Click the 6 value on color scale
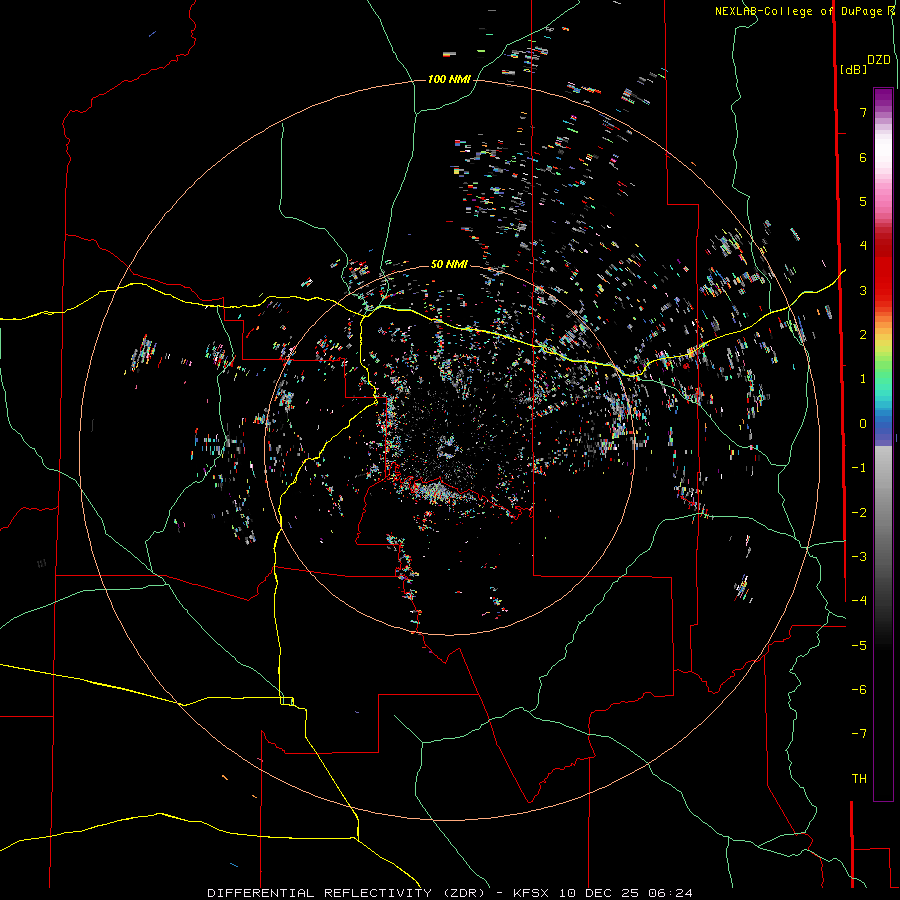900x900 pixels. tap(863, 157)
